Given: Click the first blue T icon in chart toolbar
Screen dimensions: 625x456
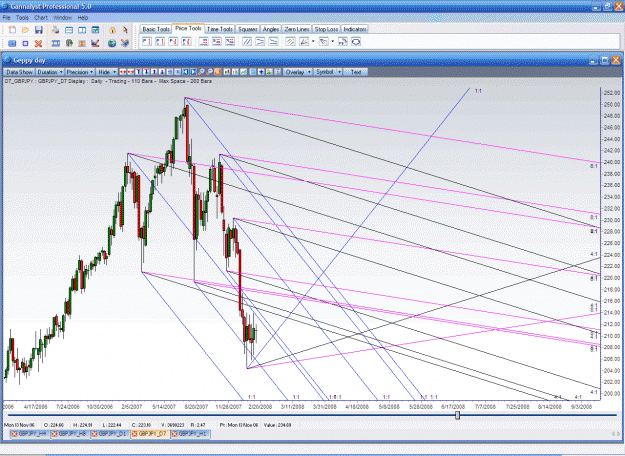Looking at the screenshot, I should tap(138, 72).
